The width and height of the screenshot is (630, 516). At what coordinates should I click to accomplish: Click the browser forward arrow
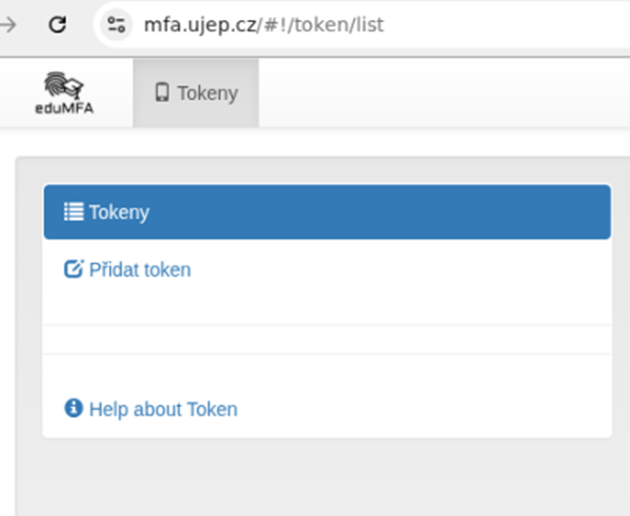pos(8,25)
